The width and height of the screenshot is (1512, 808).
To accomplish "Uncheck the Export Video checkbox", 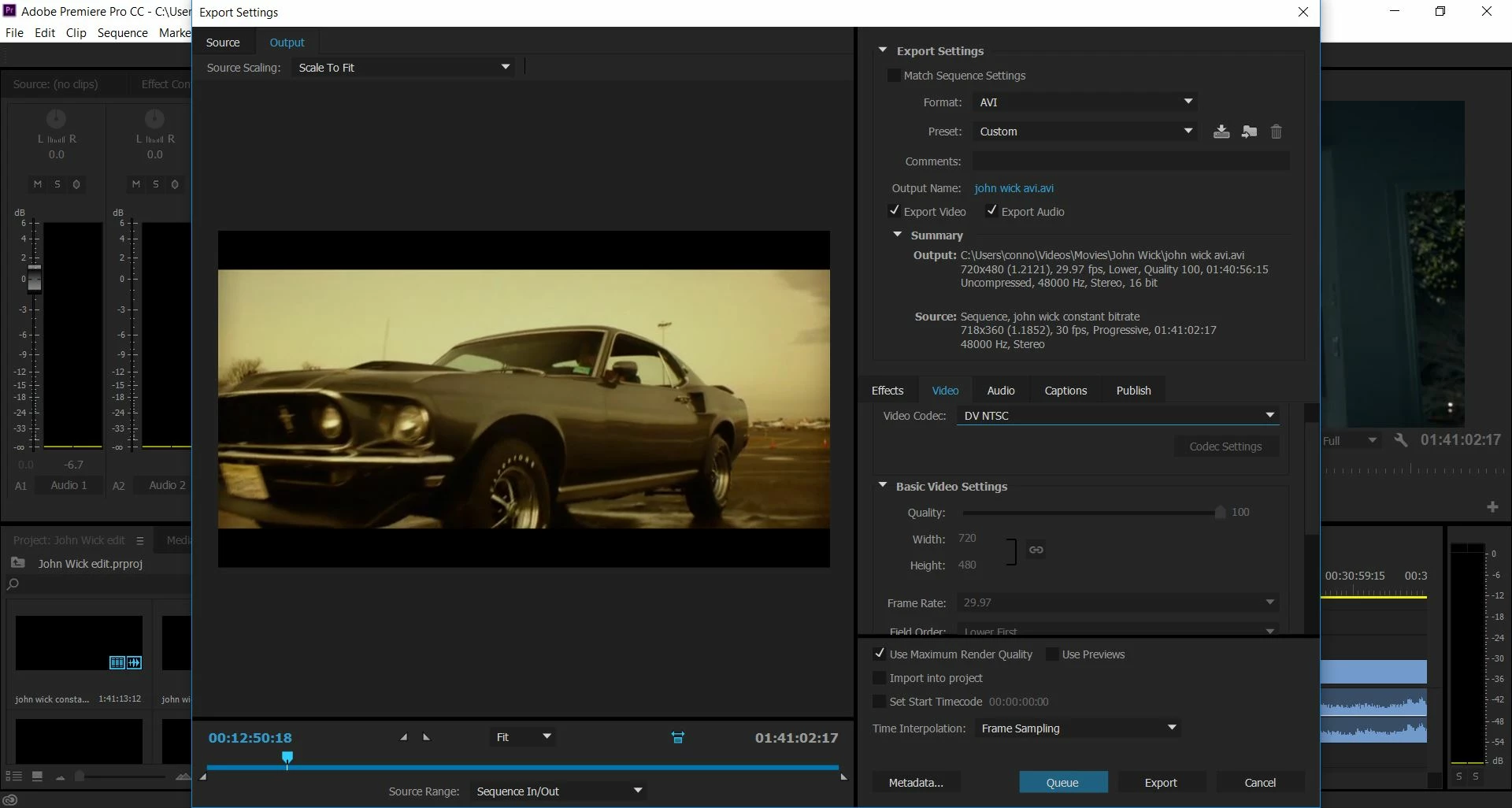I will click(894, 211).
